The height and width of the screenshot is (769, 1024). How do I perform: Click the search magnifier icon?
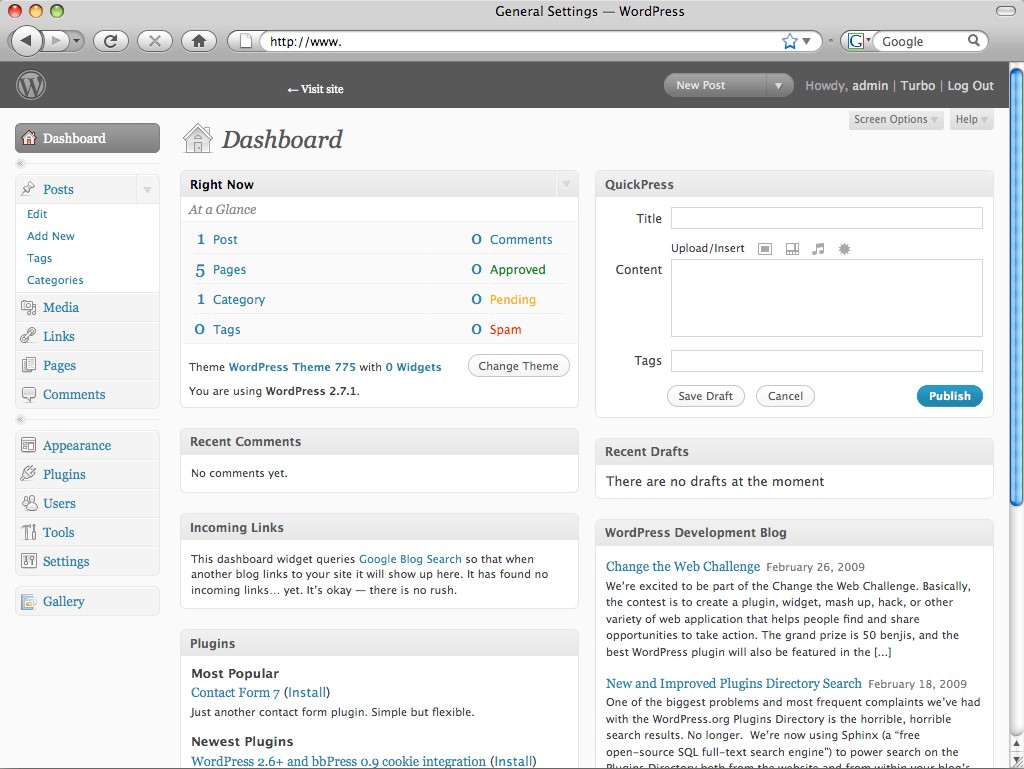tap(973, 40)
